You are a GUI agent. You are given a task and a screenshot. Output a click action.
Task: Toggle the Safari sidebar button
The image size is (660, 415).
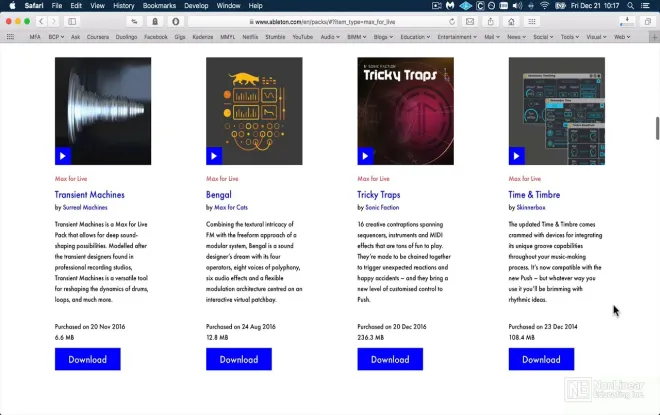pos(72,21)
